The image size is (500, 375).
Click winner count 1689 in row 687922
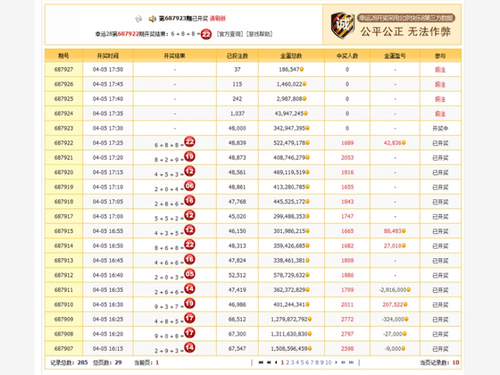[347, 143]
